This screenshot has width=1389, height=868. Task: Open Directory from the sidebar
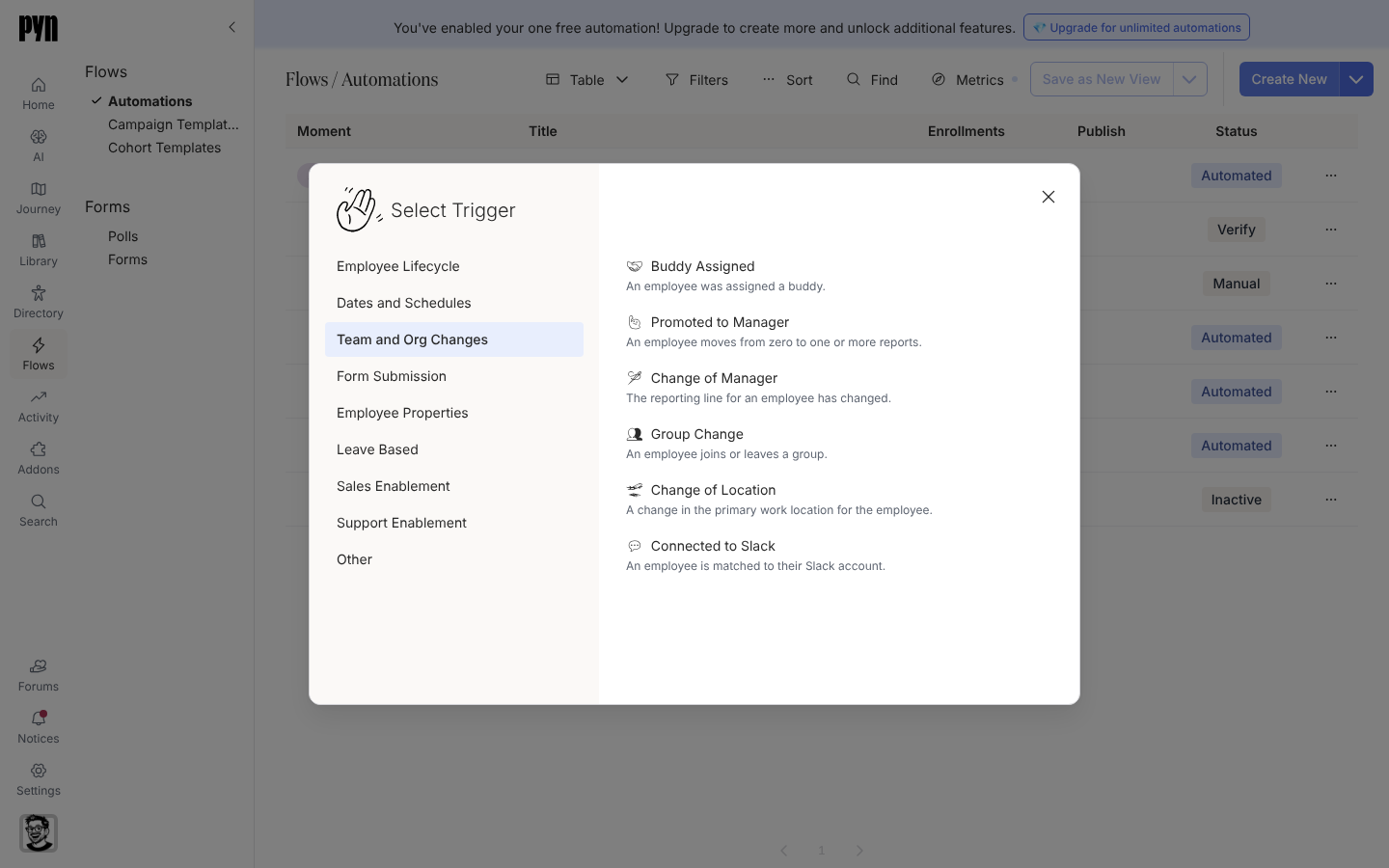[x=39, y=302]
